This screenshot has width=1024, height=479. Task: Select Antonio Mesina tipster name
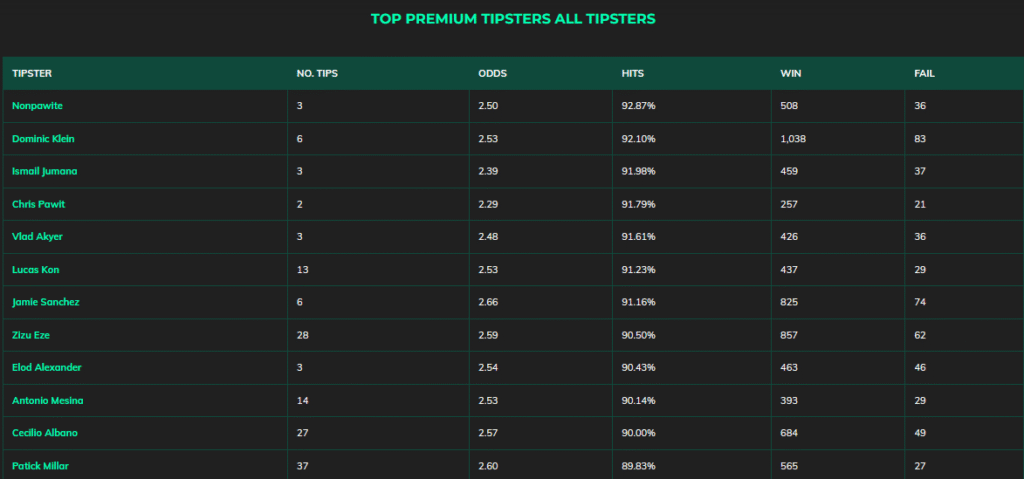[48, 400]
